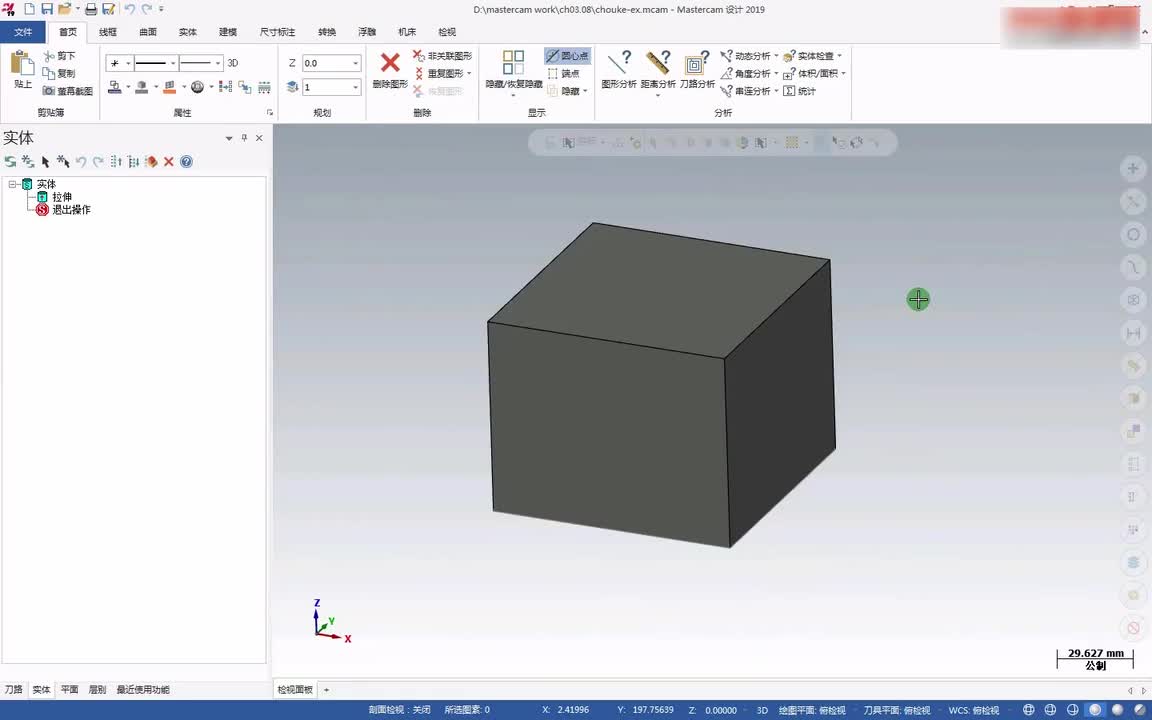This screenshot has height=720, width=1152.
Task: Open the level number dropdown
Action: click(356, 87)
